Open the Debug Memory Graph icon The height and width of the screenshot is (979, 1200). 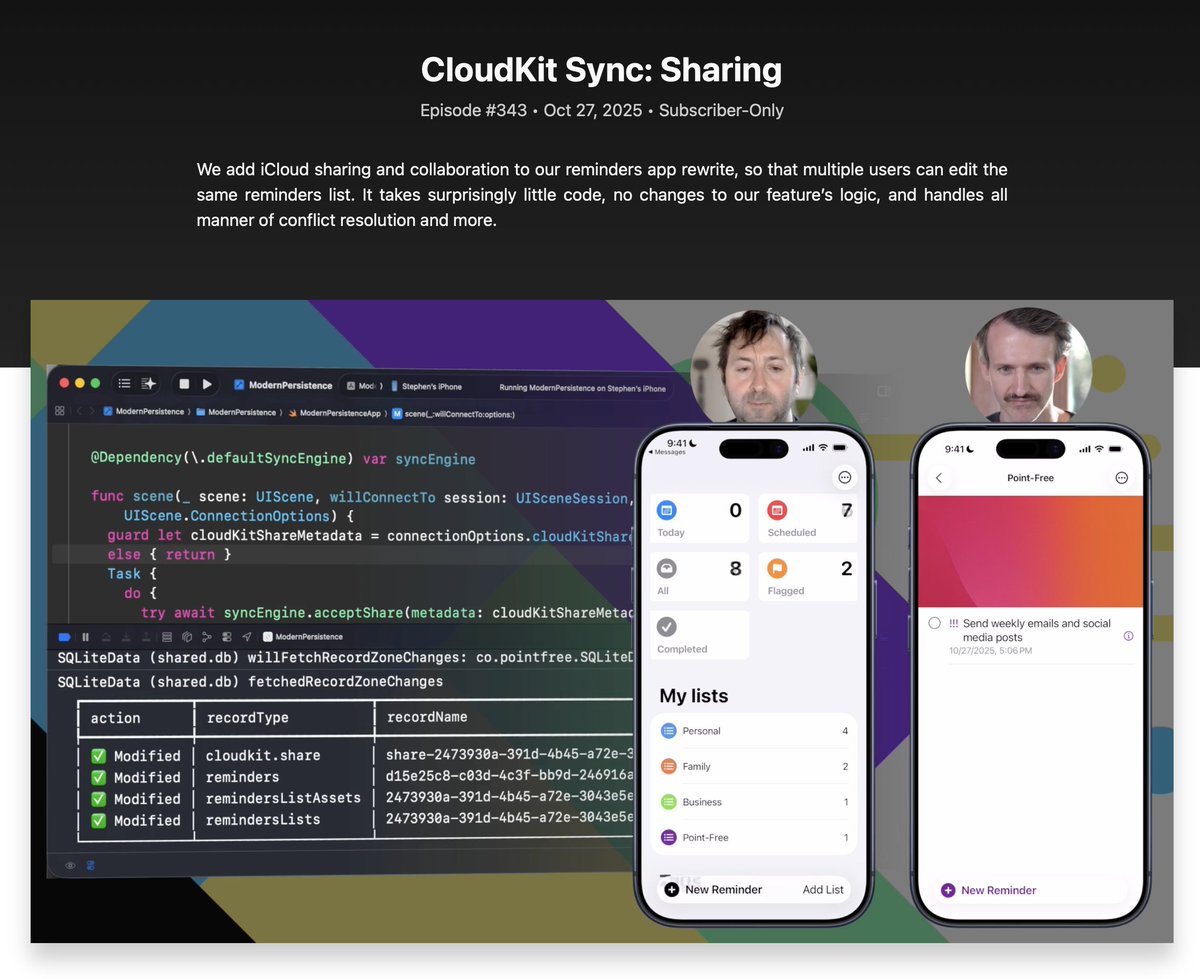pyautogui.click(x=187, y=637)
